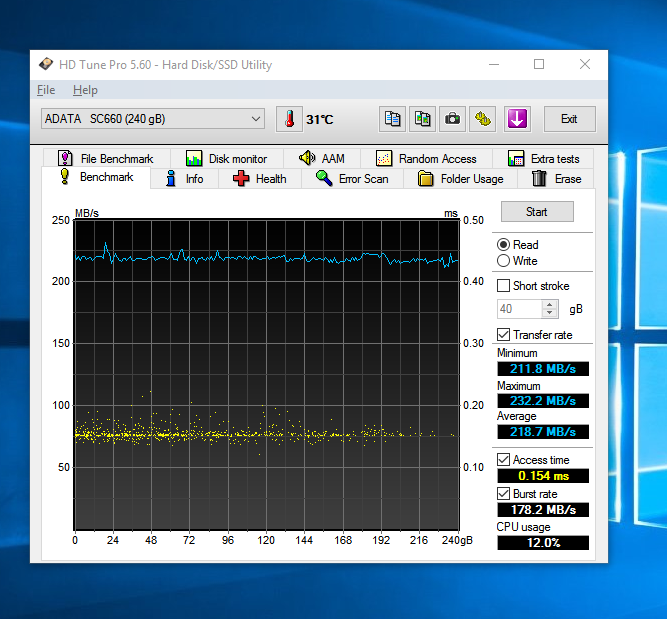The width and height of the screenshot is (667, 619).
Task: Click the Start benchmark button
Action: coord(537,211)
